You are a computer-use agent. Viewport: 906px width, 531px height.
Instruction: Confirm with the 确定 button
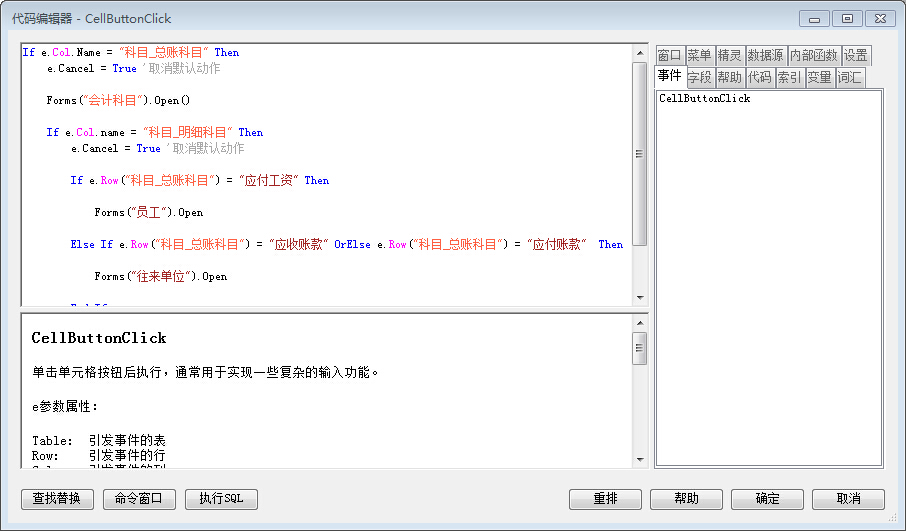coord(767,499)
